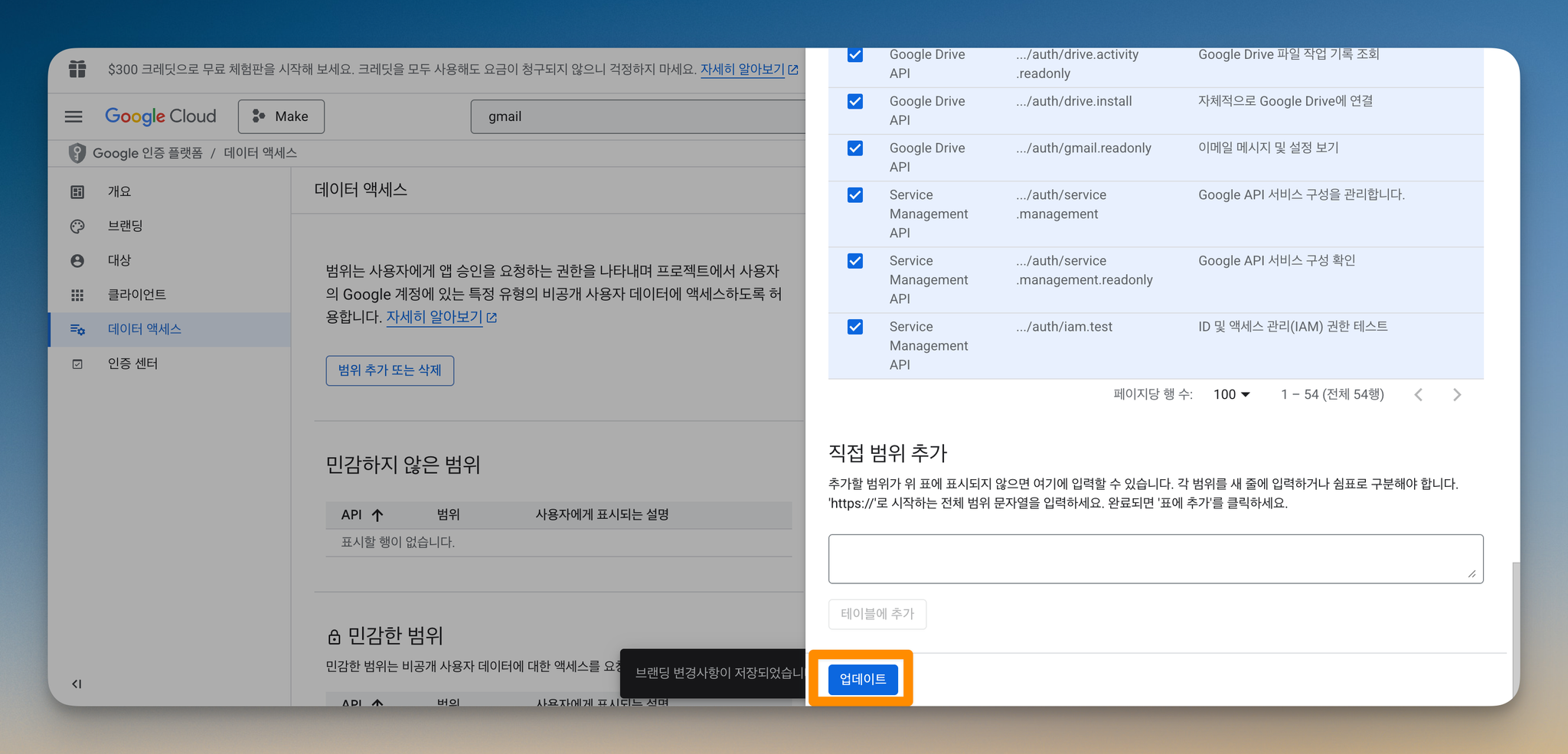This screenshot has width=1568, height=754.
Task: Click the 클라이언트 grid sidebar icon
Action: 77,295
